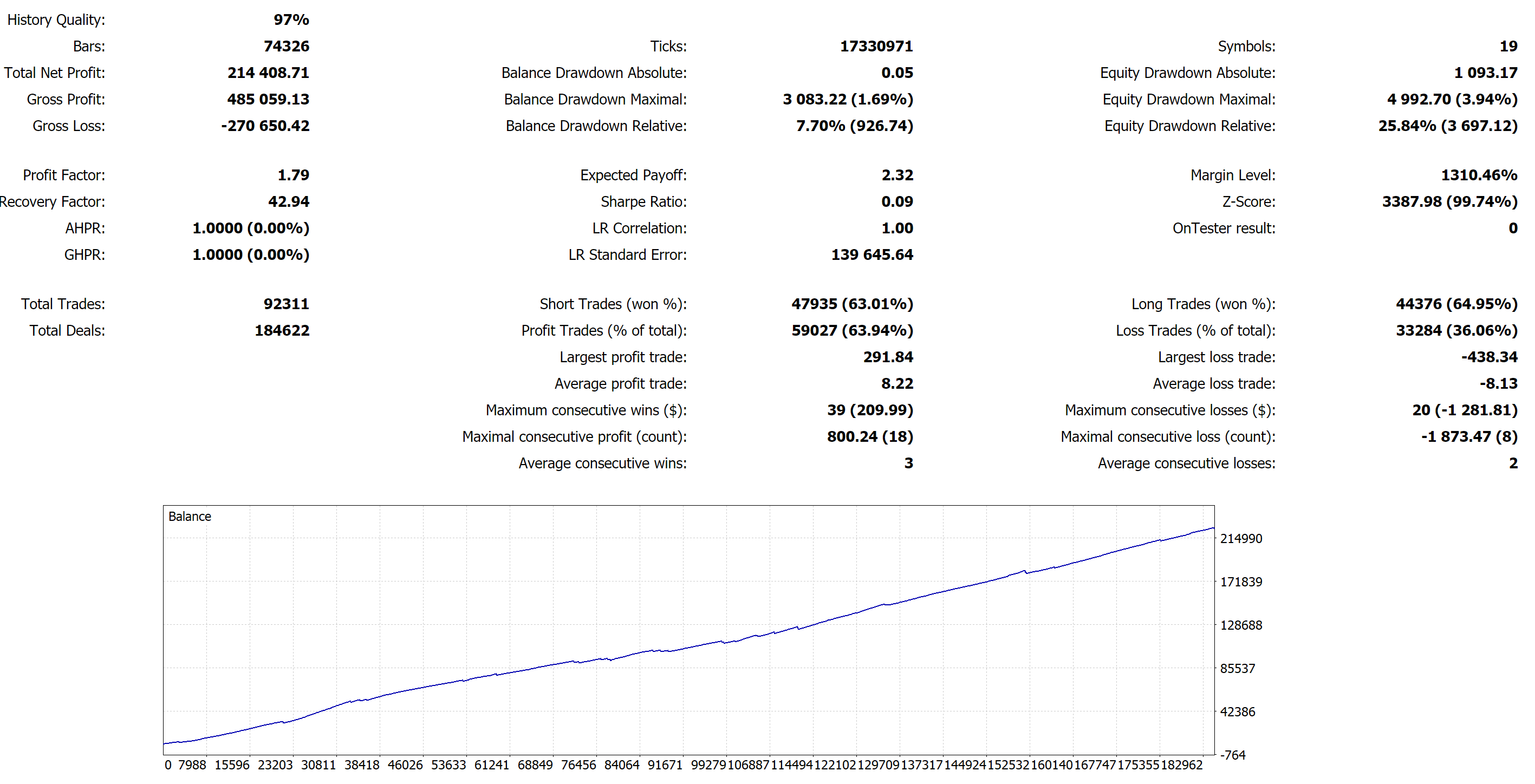Click the Gross Loss value -270 650.42

point(264,126)
